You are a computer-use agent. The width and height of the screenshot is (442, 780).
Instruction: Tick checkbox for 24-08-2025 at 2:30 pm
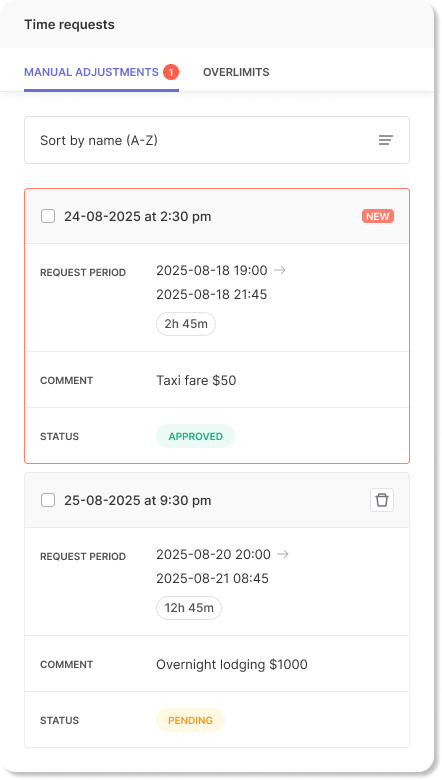pos(48,216)
